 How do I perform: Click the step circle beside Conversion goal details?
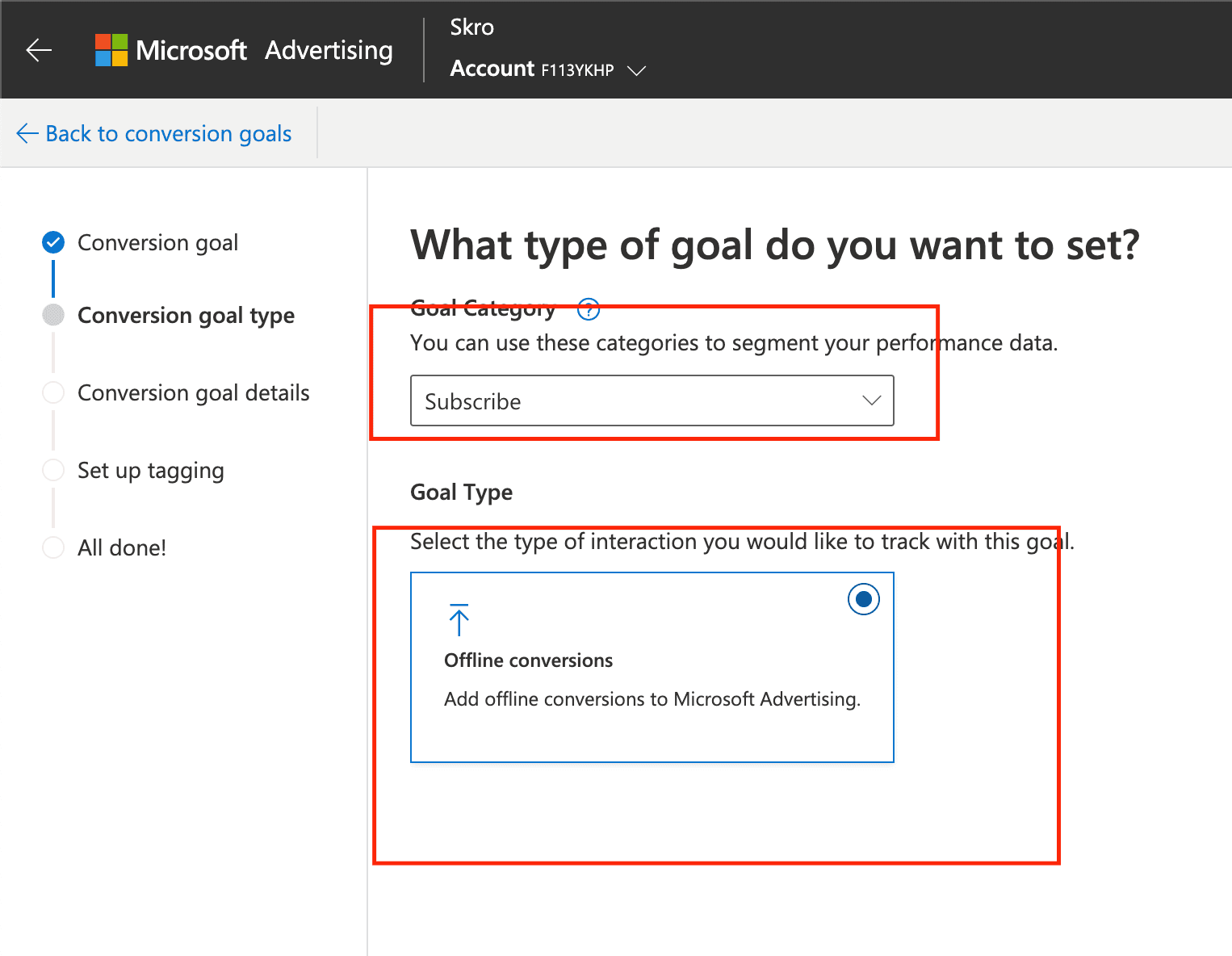pos(53,392)
